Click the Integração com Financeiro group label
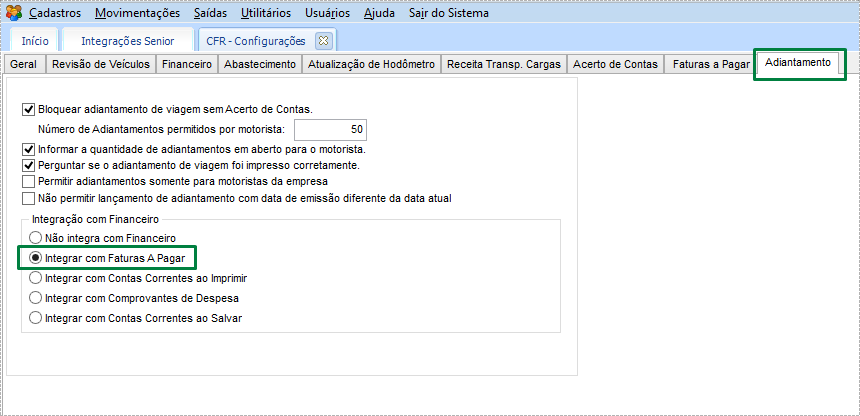The height and width of the screenshot is (416, 860). pyautogui.click(x=95, y=220)
